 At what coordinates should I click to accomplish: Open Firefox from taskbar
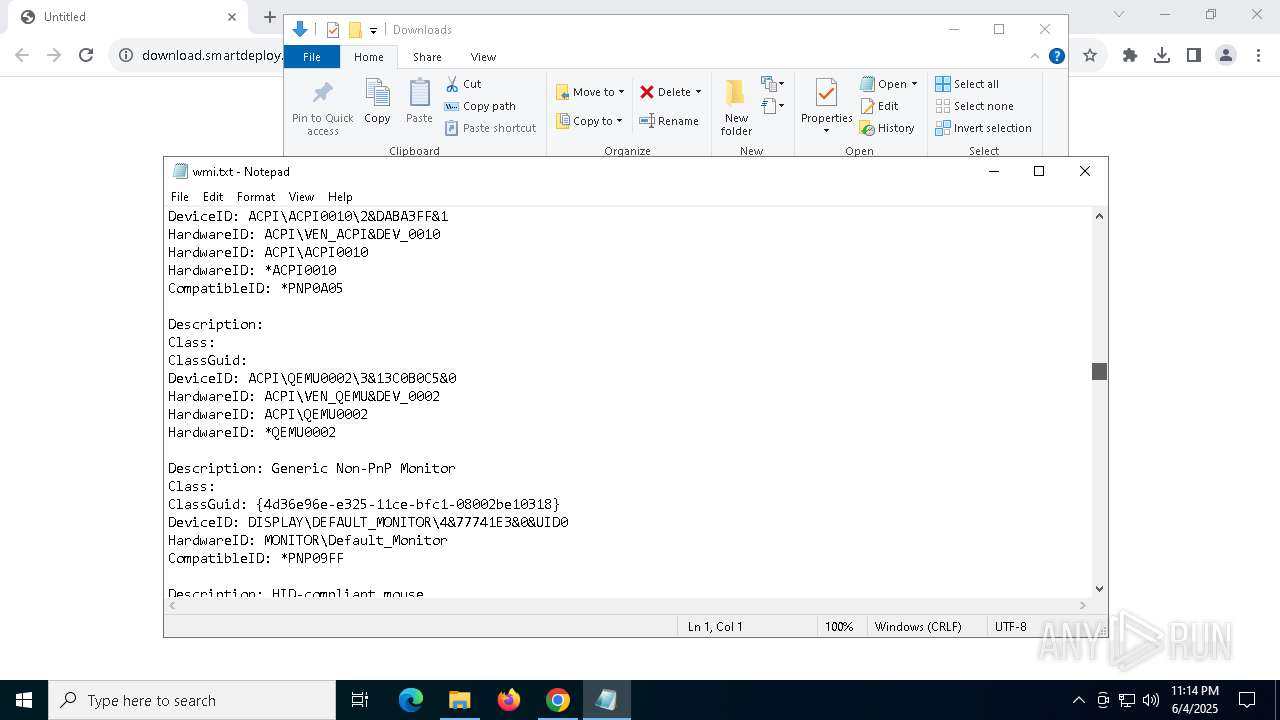tap(509, 700)
